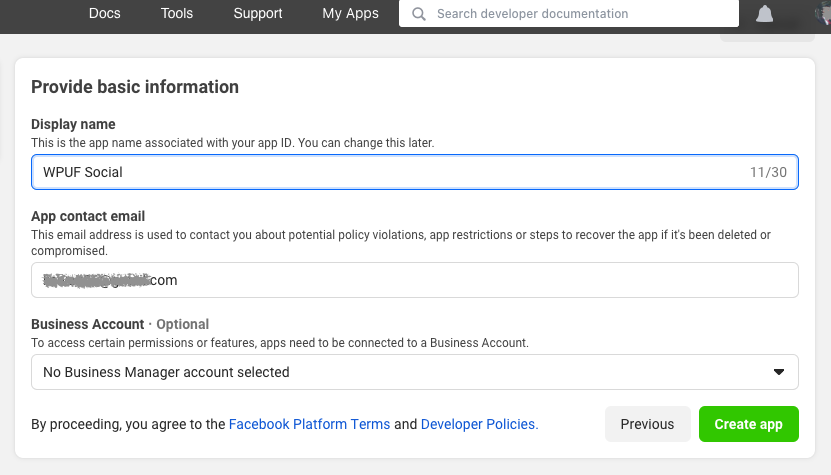Image resolution: width=831 pixels, height=475 pixels.
Task: Open the Support menu
Action: 258,13
